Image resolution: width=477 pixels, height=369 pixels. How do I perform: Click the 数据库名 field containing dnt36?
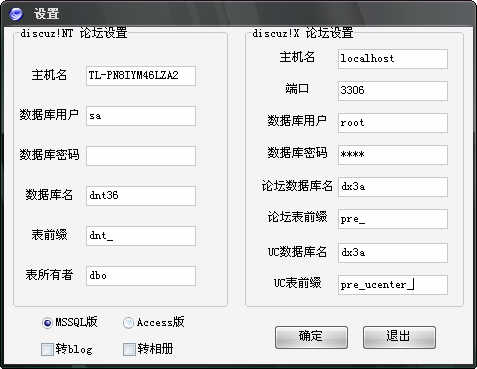(x=141, y=196)
